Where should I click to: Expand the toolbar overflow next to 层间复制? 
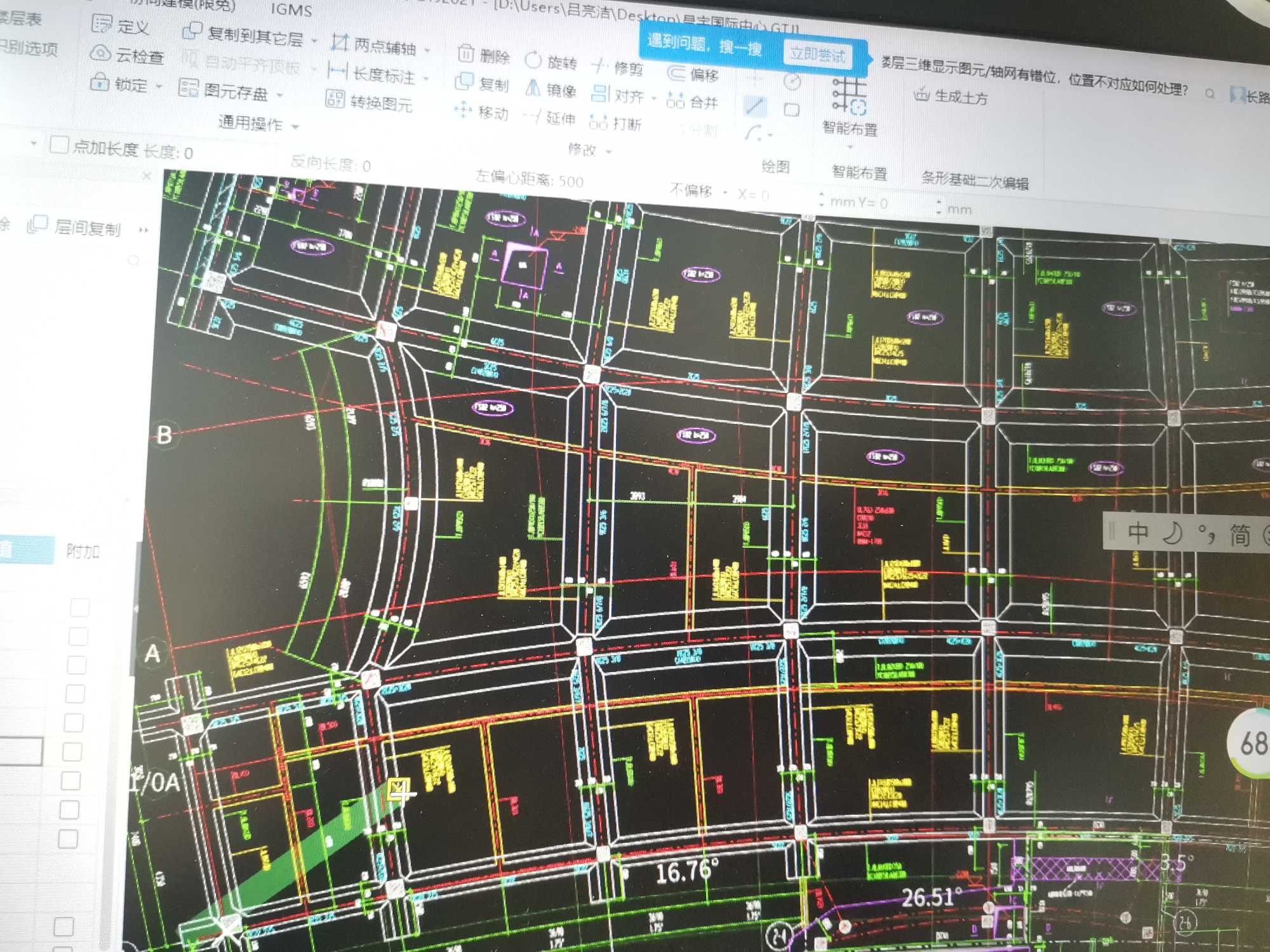point(144,230)
